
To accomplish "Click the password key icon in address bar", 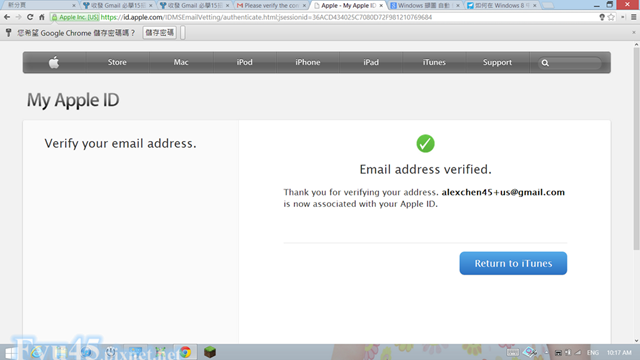I will click(602, 17).
